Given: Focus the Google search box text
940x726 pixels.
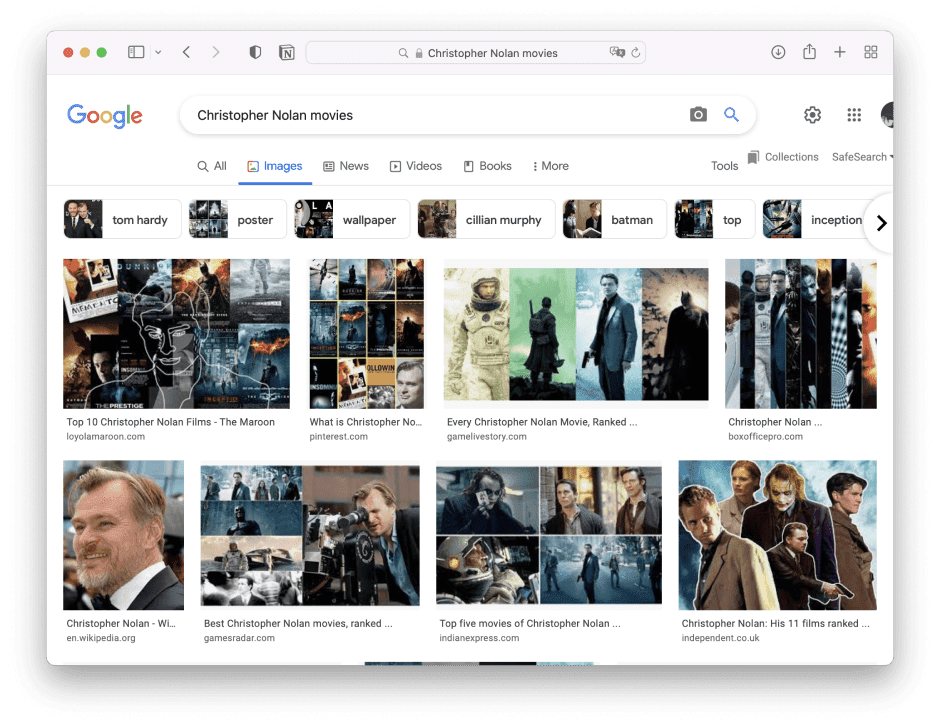Looking at the screenshot, I should tap(275, 115).
